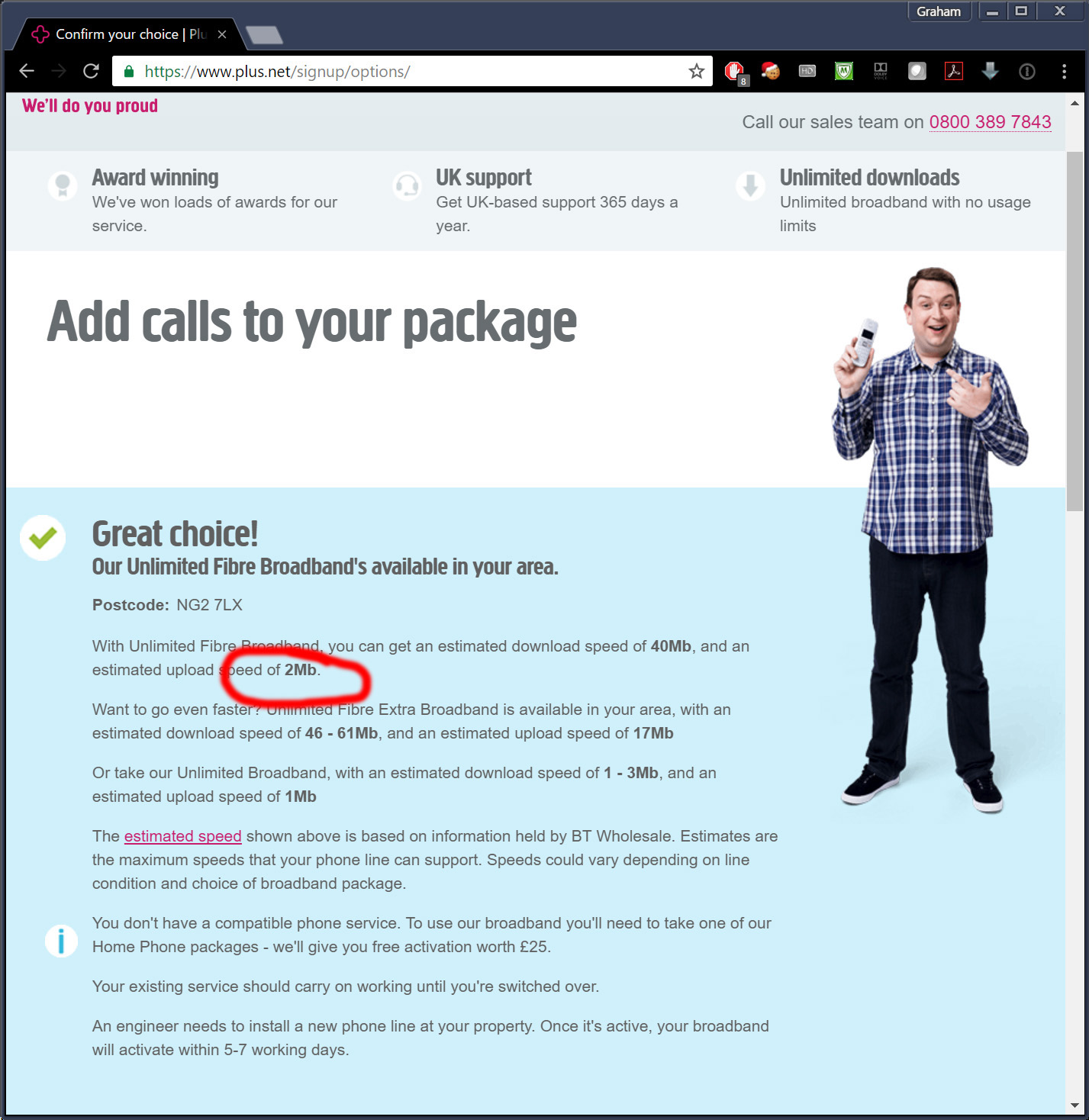Screen dimensions: 1089x1120
Task: Click the HD extension icon
Action: click(807, 71)
